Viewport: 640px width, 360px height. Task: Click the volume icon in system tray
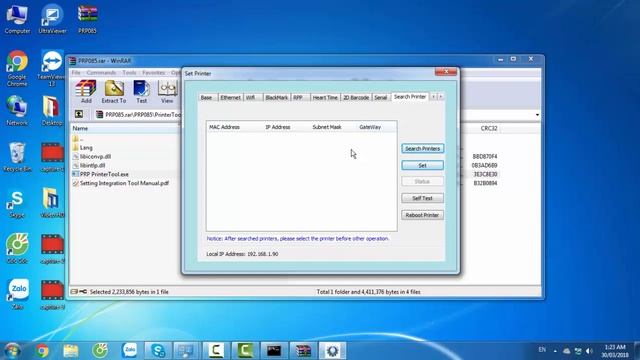(589, 351)
